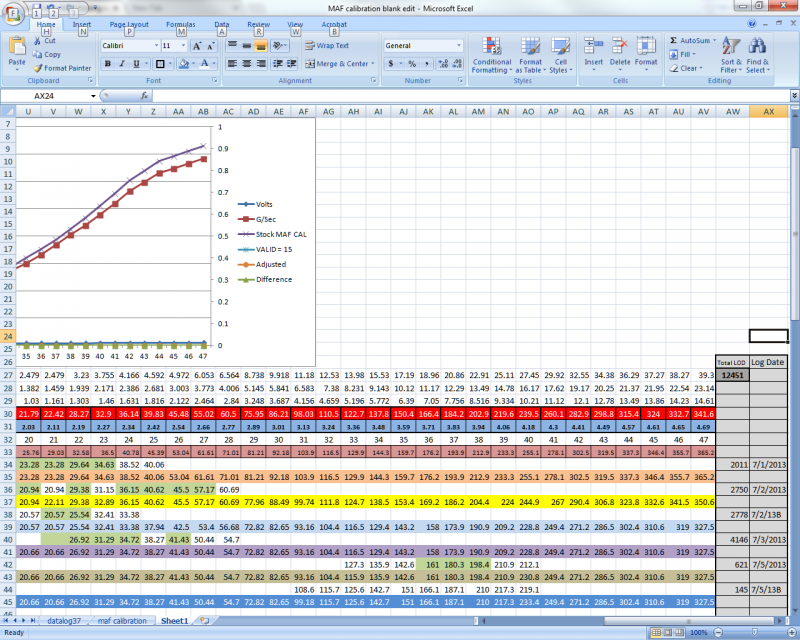Viewport: 800px width, 640px height.
Task: Increase font size with Grow Font
Action: [x=197, y=46]
